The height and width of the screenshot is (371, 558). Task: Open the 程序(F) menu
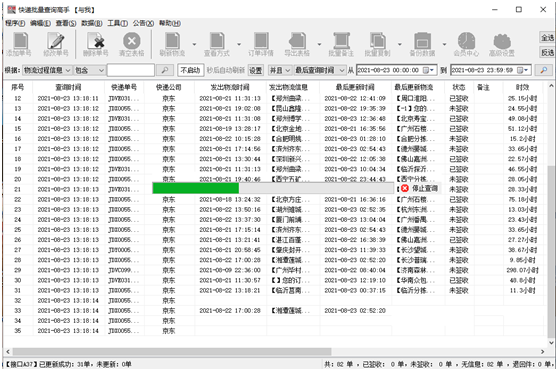(x=15, y=23)
